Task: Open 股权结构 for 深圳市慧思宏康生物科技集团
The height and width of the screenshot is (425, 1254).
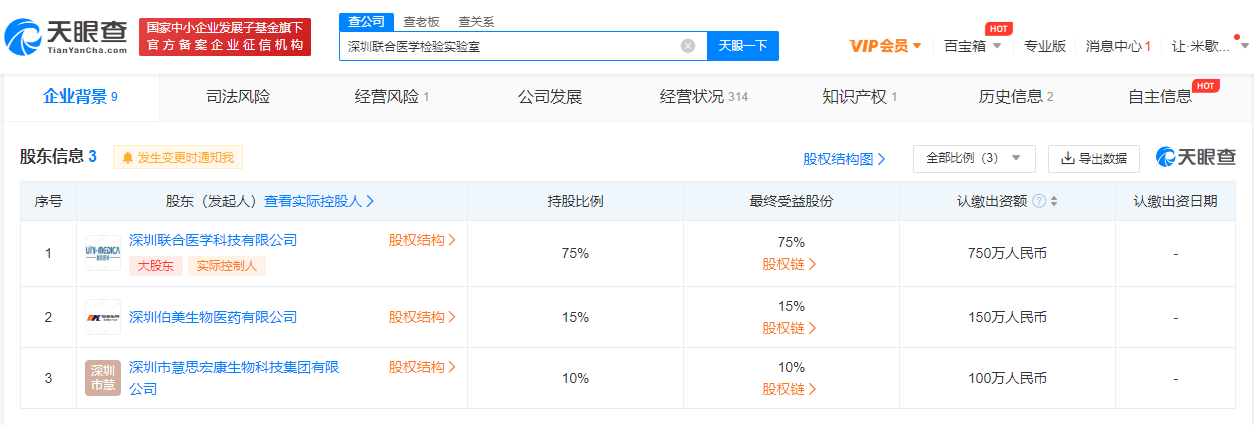Action: (422, 367)
